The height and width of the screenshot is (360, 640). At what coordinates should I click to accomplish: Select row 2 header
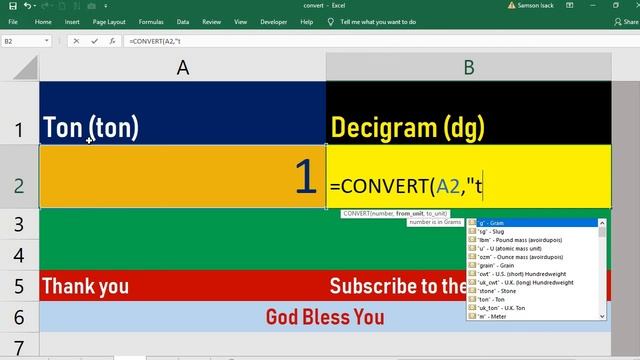tap(19, 176)
